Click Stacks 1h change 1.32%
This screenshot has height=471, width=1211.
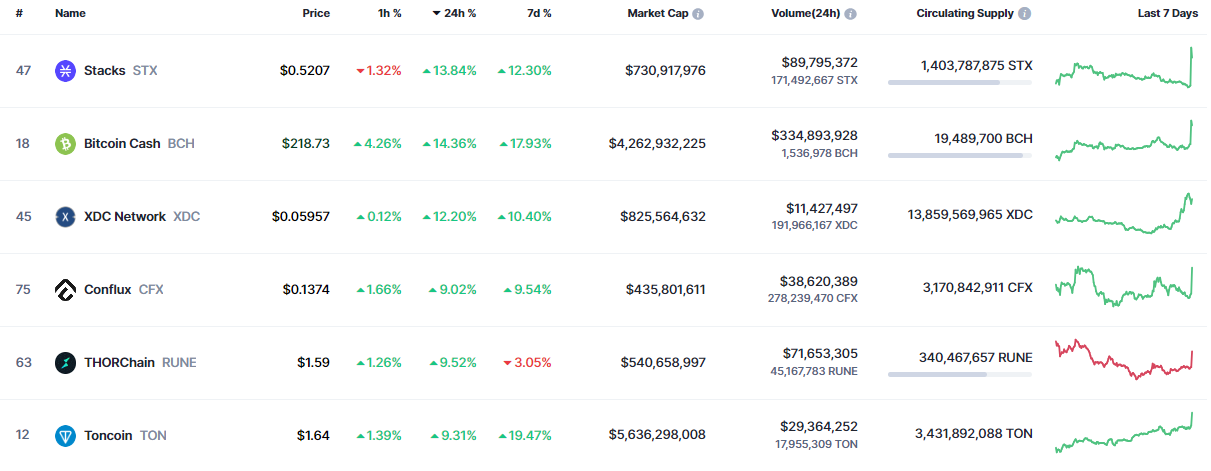(x=379, y=71)
